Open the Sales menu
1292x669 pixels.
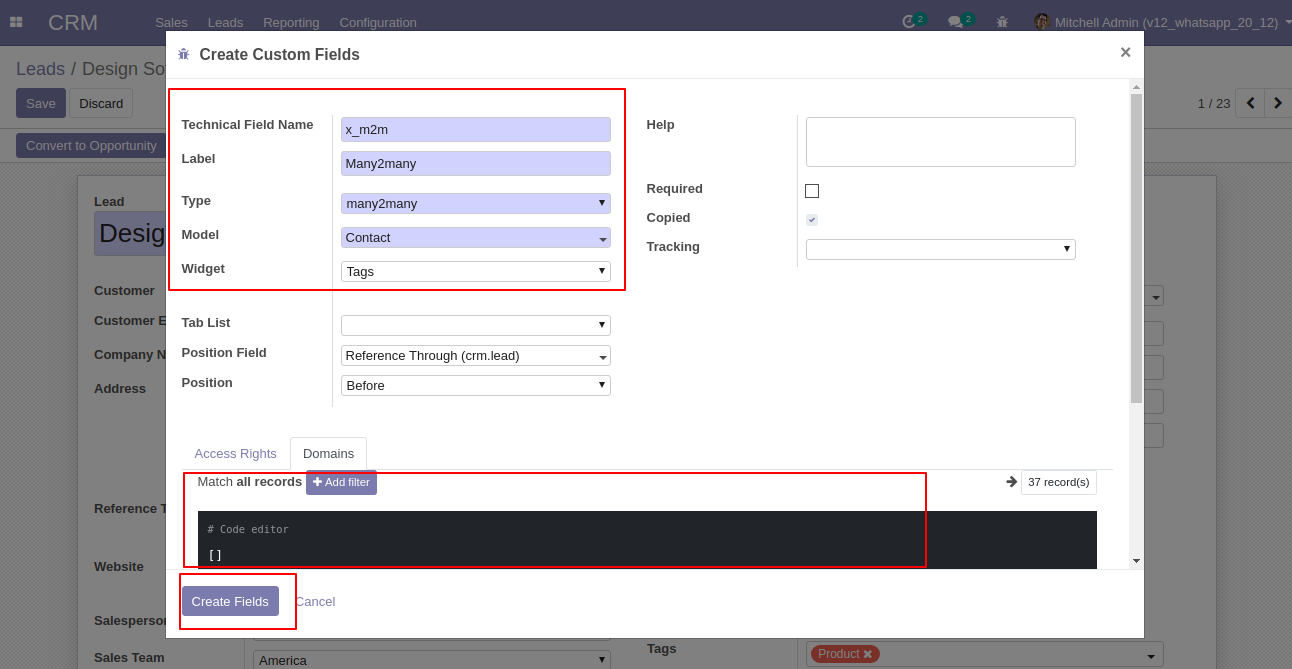coord(171,22)
